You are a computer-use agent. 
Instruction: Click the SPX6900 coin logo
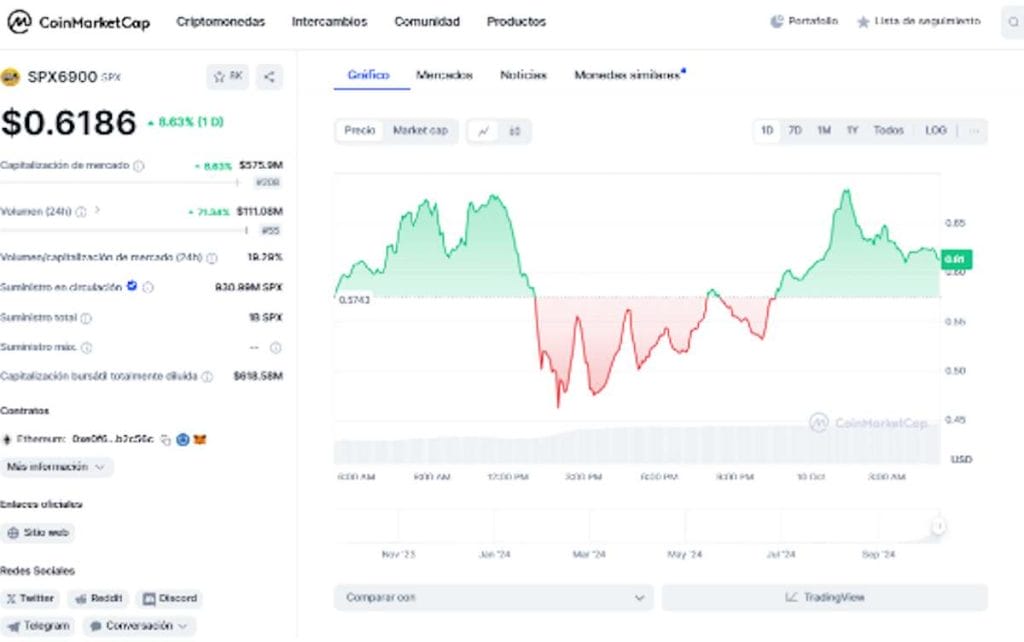pyautogui.click(x=10, y=77)
